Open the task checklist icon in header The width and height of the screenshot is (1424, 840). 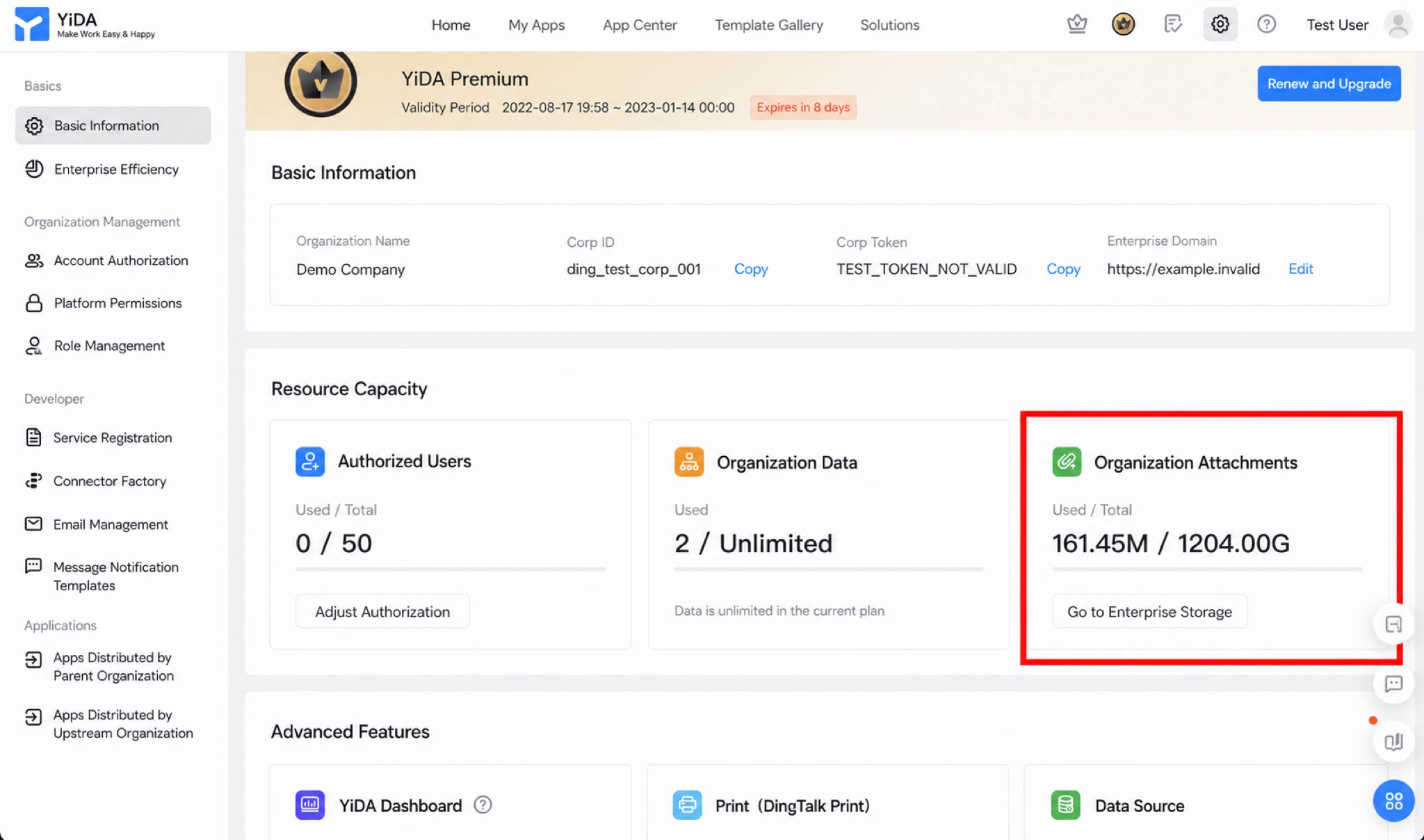pyautogui.click(x=1173, y=24)
